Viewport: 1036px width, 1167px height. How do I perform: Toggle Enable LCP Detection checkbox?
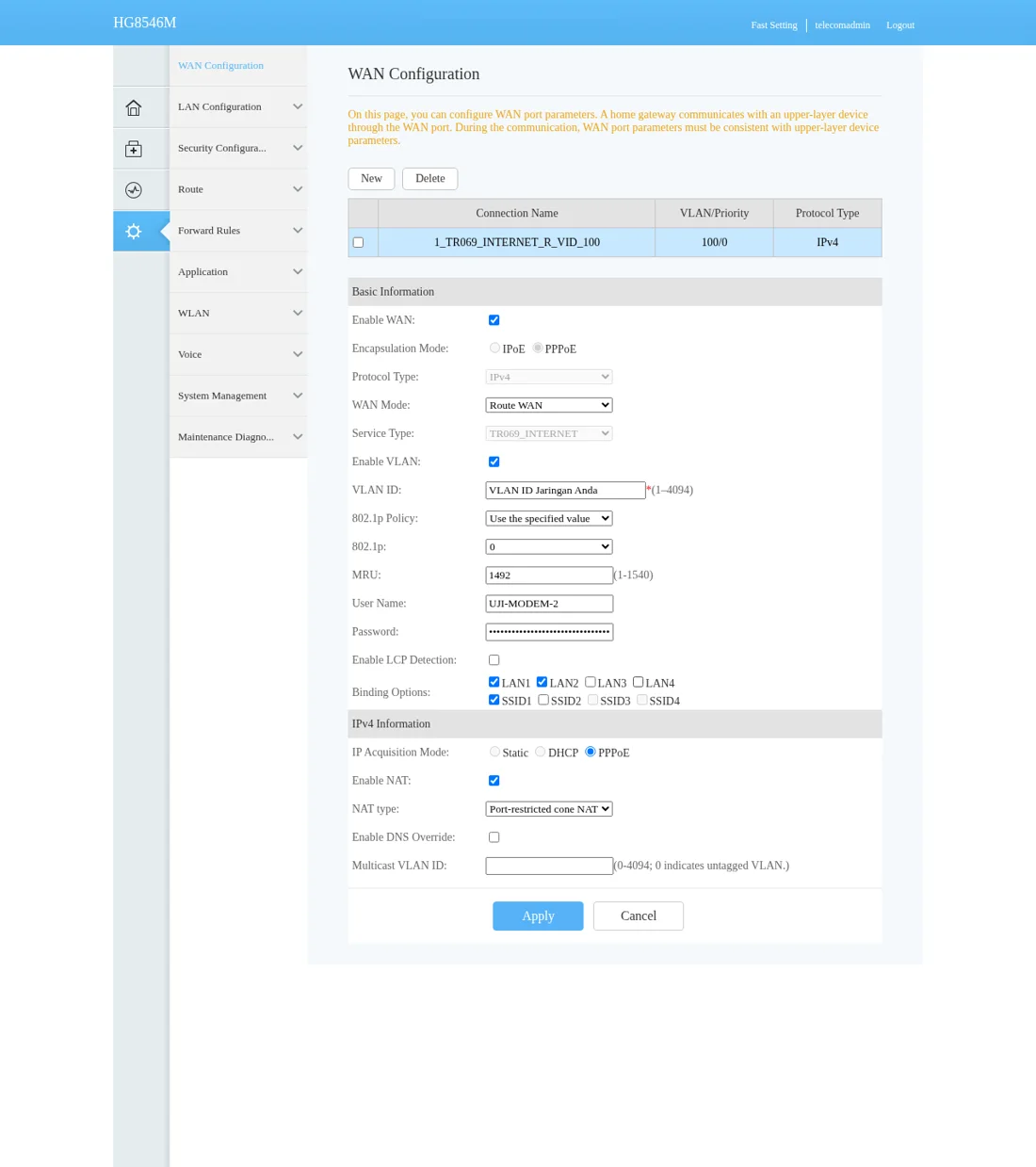(494, 660)
